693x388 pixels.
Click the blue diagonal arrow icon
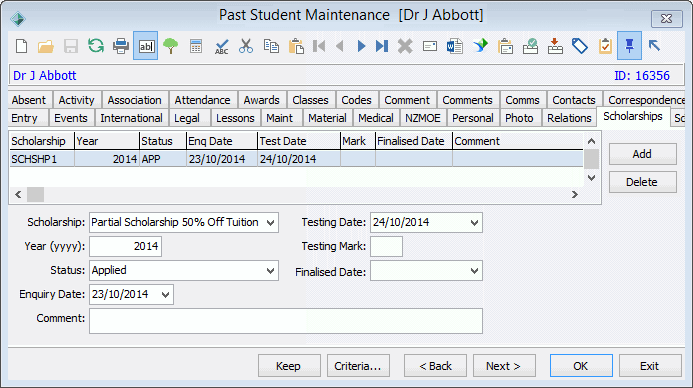[654, 45]
